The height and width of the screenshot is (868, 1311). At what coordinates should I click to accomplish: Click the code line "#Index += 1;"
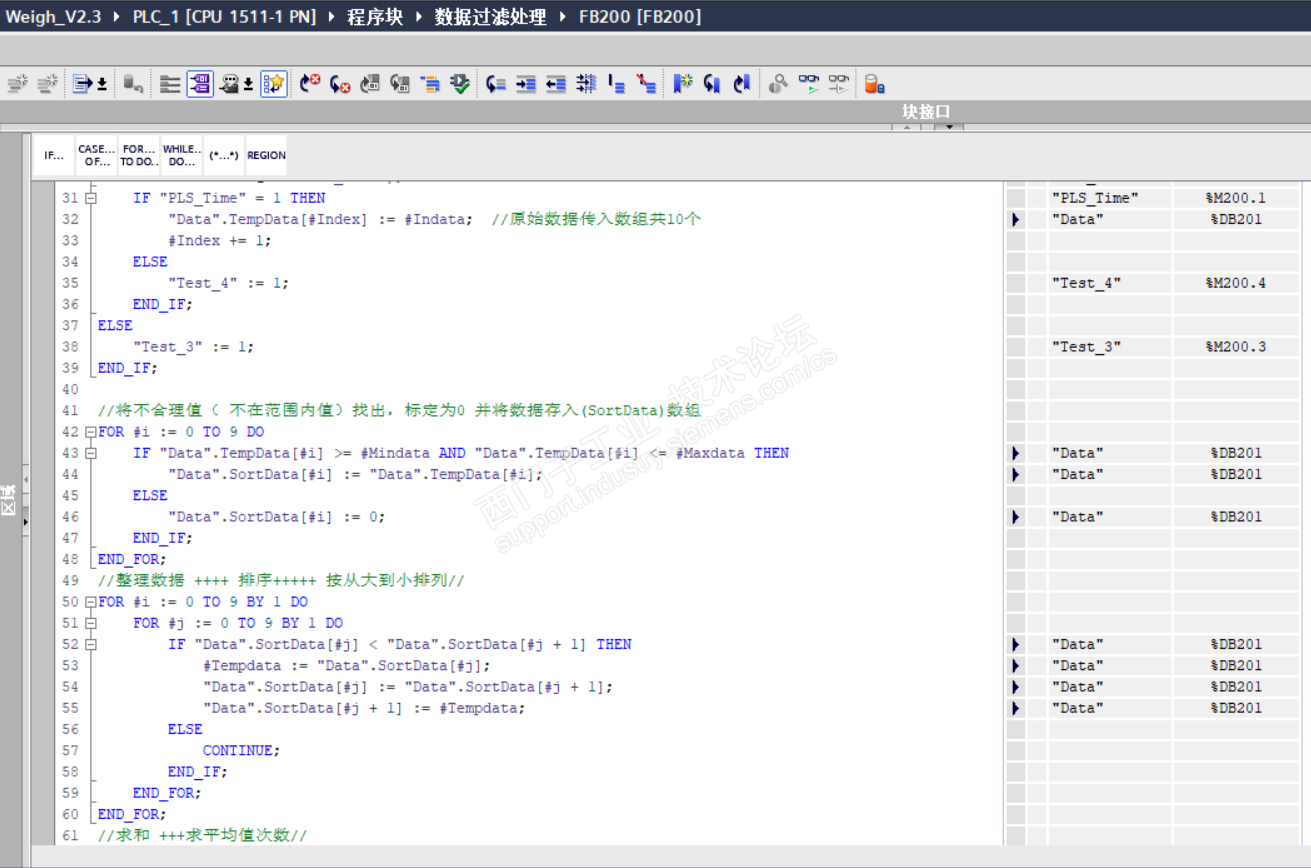point(220,240)
